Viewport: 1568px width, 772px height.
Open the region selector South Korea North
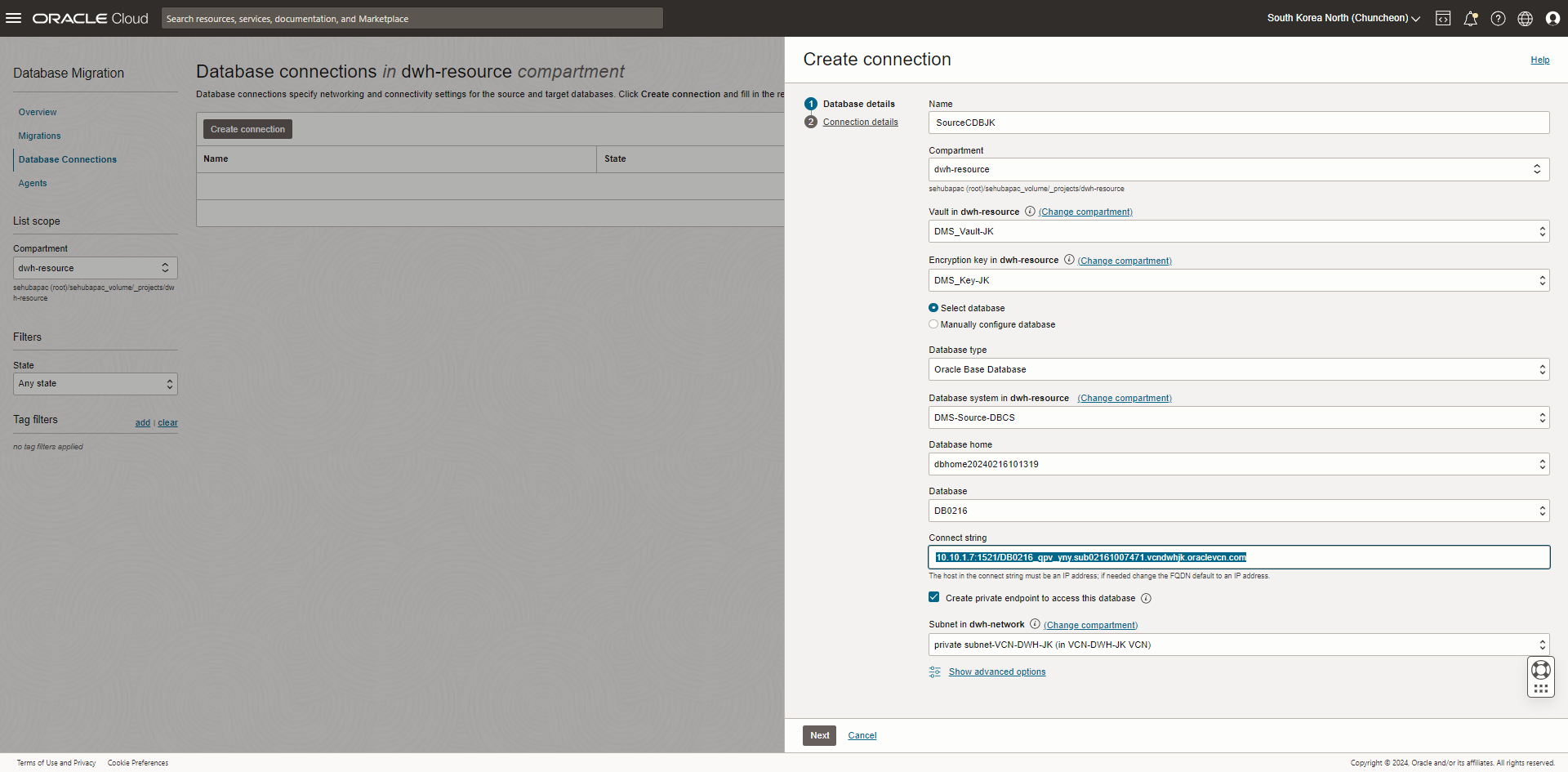pyautogui.click(x=1343, y=18)
